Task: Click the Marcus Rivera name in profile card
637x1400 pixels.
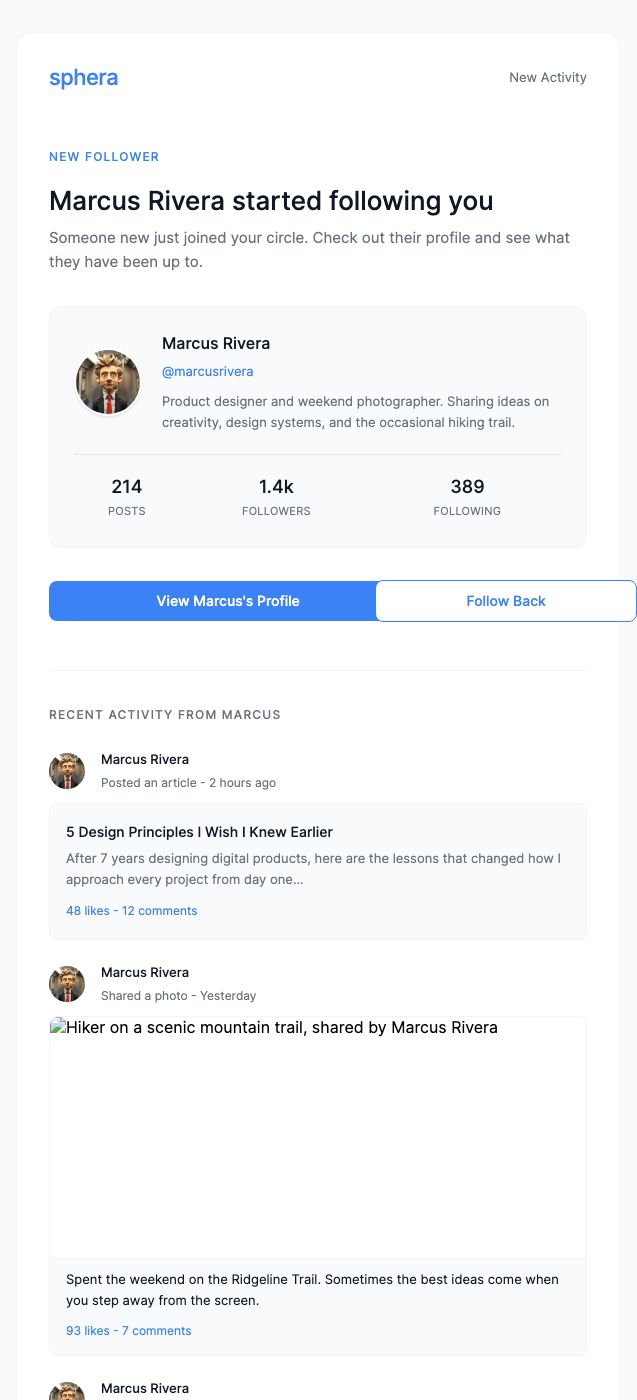Action: pos(216,343)
